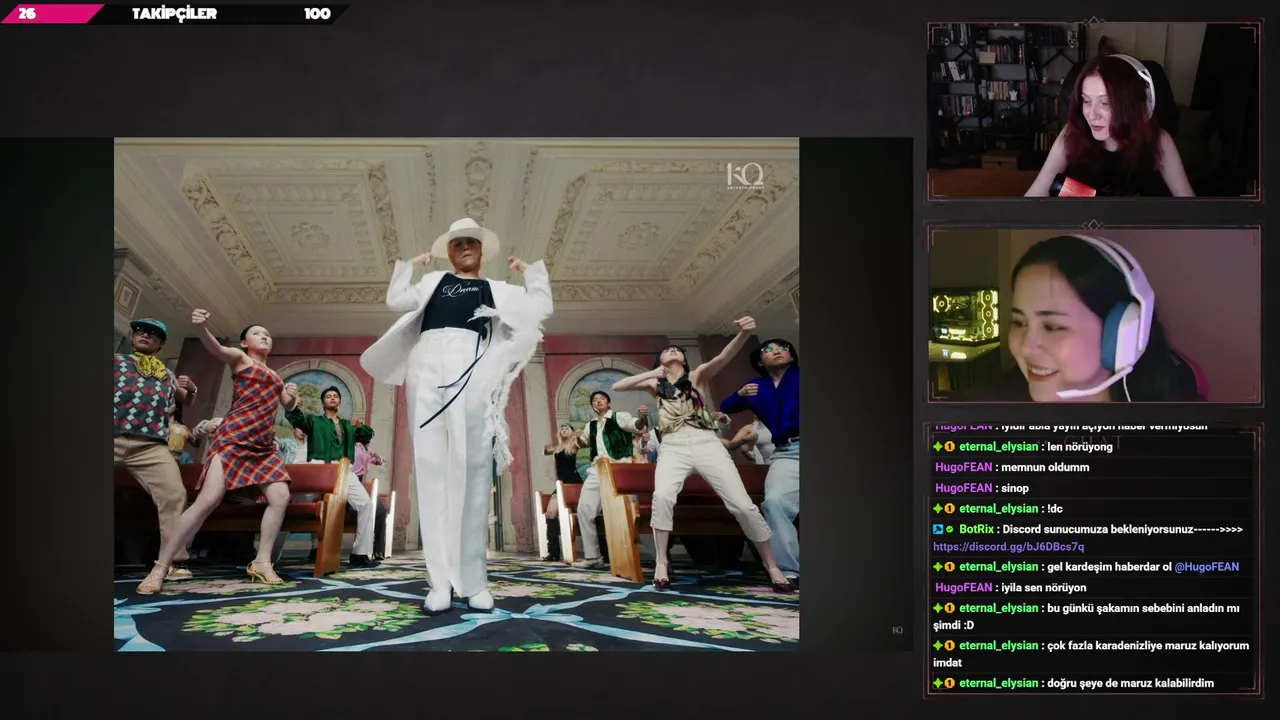Viewport: 1280px width, 720px height.
Task: Click the "!dc" command message
Action: 1056,509
